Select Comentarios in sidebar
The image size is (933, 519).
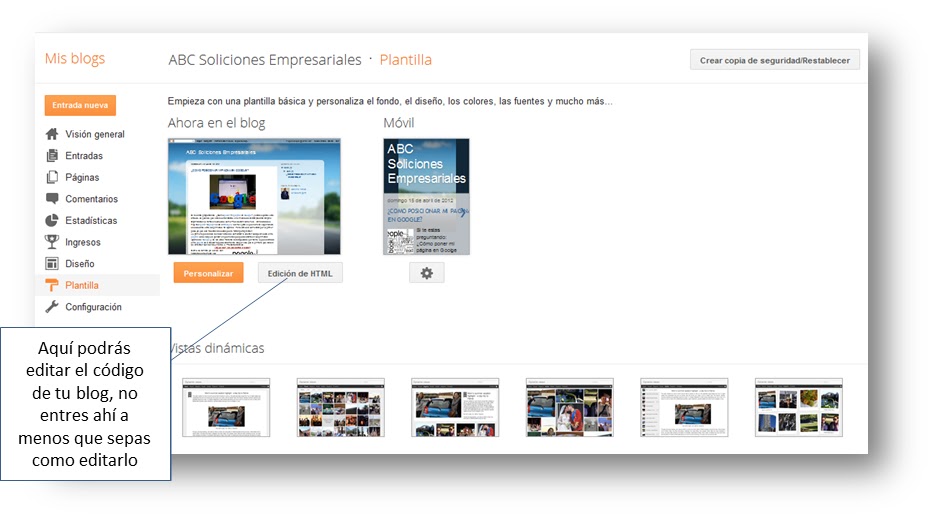pos(92,199)
